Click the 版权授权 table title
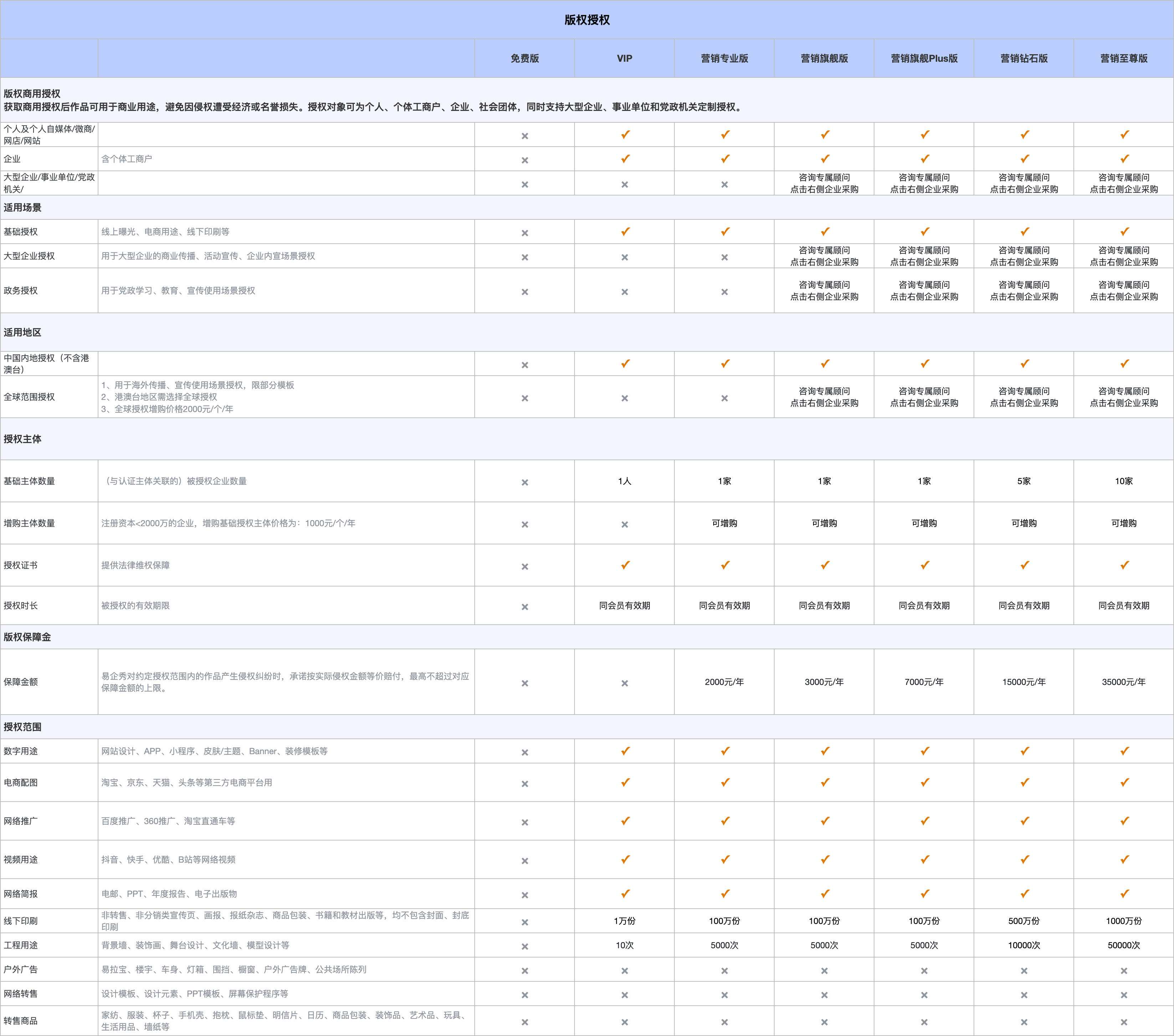Viewport: 1174px width, 1036px height. tap(586, 20)
